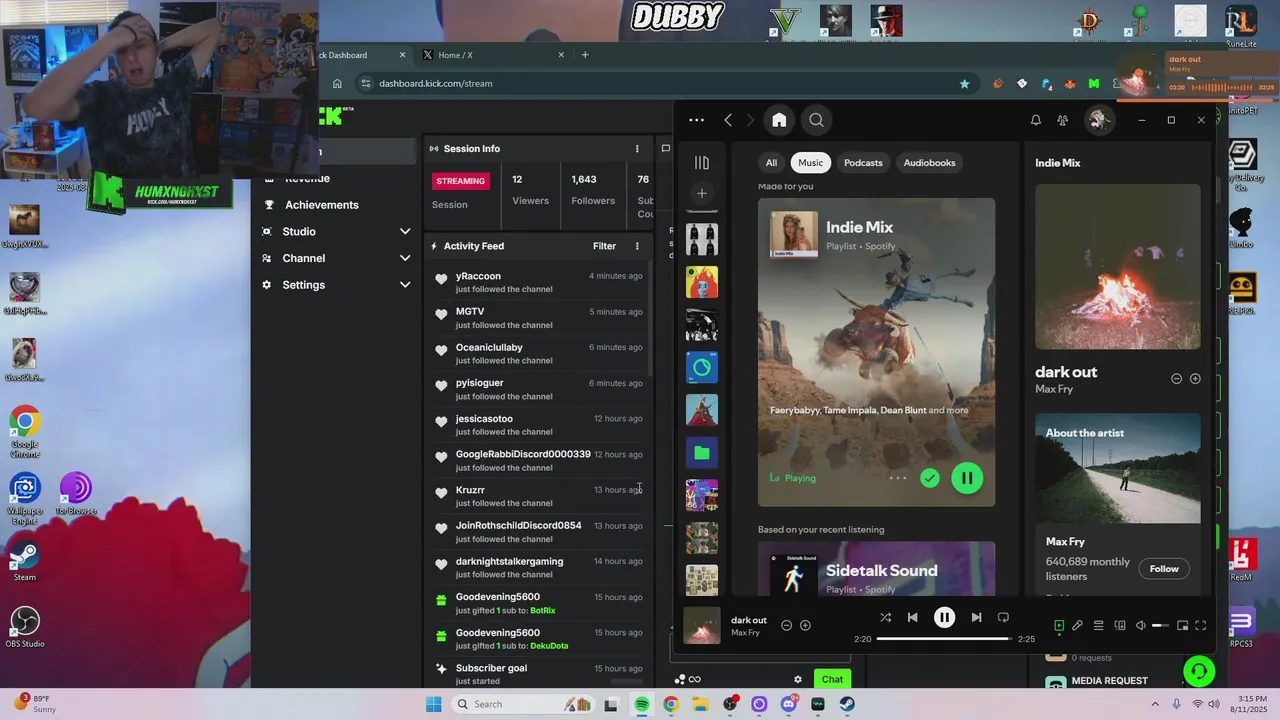Add 'dark out' to playlist from player bar

(805, 626)
